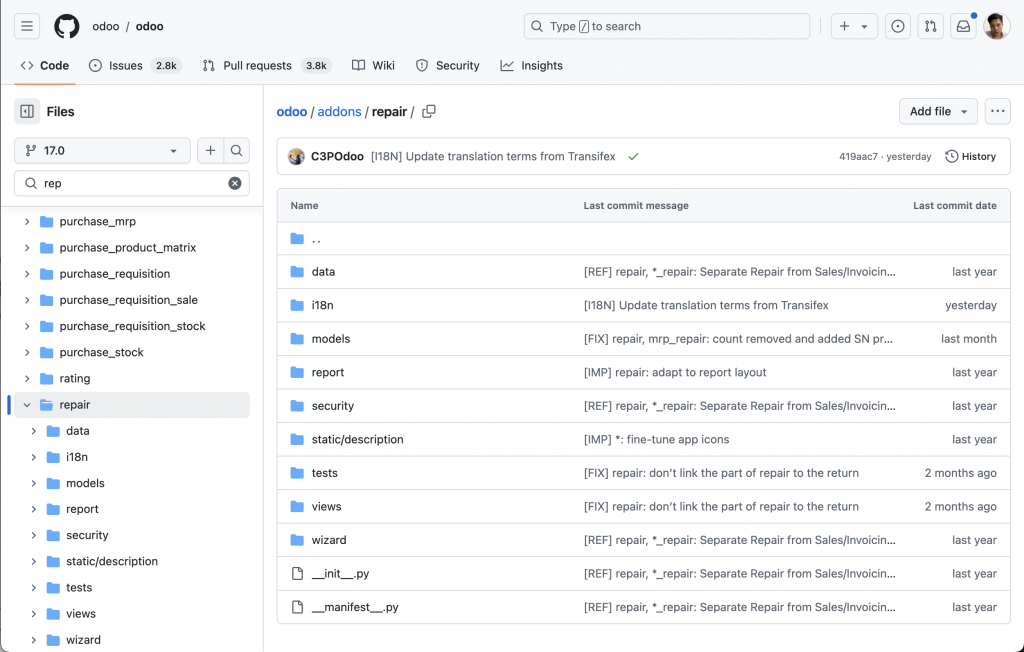The image size is (1024, 652).
Task: Open the Wiki tab
Action: 374,65
